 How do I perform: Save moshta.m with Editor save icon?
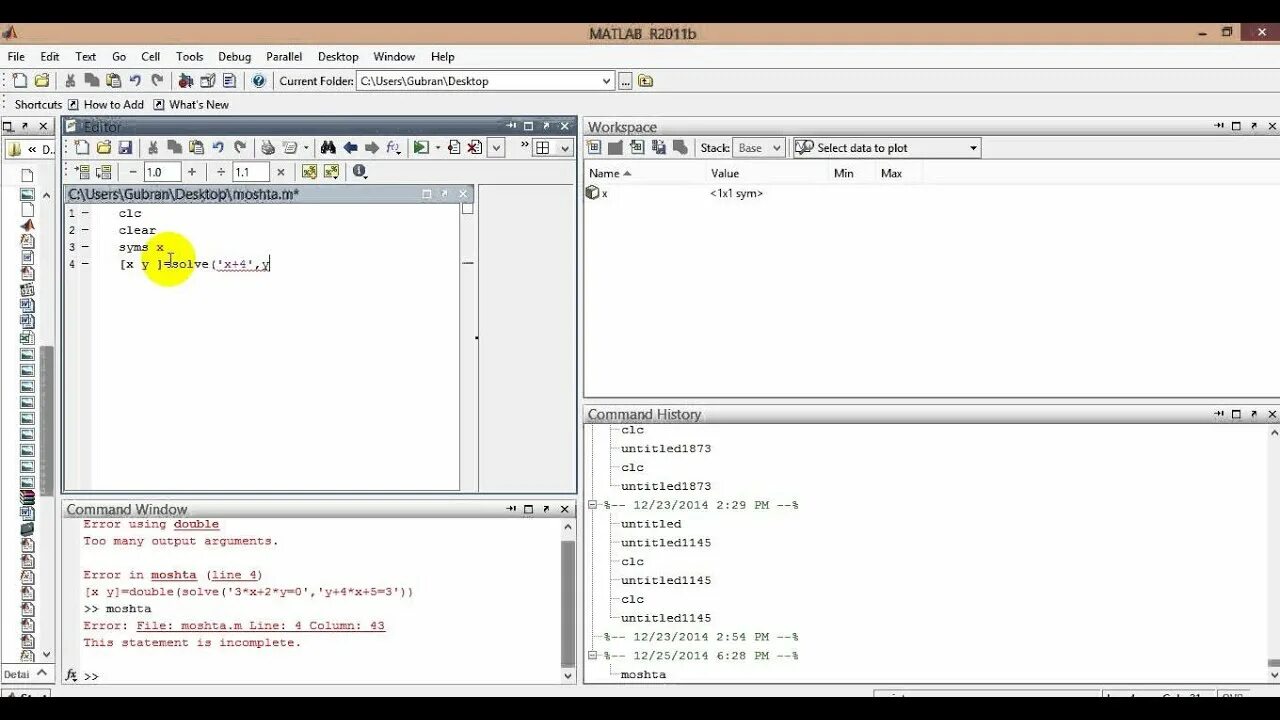pos(125,147)
